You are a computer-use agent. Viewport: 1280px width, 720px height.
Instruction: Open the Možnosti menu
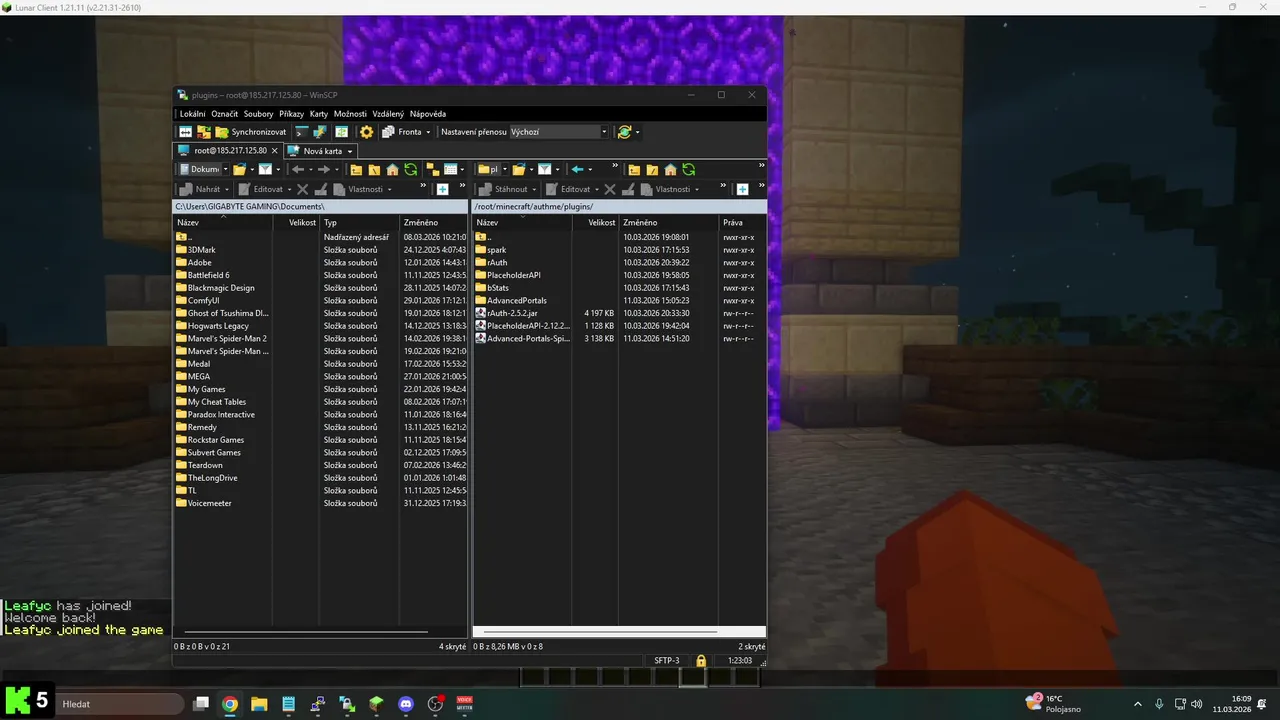tap(350, 114)
